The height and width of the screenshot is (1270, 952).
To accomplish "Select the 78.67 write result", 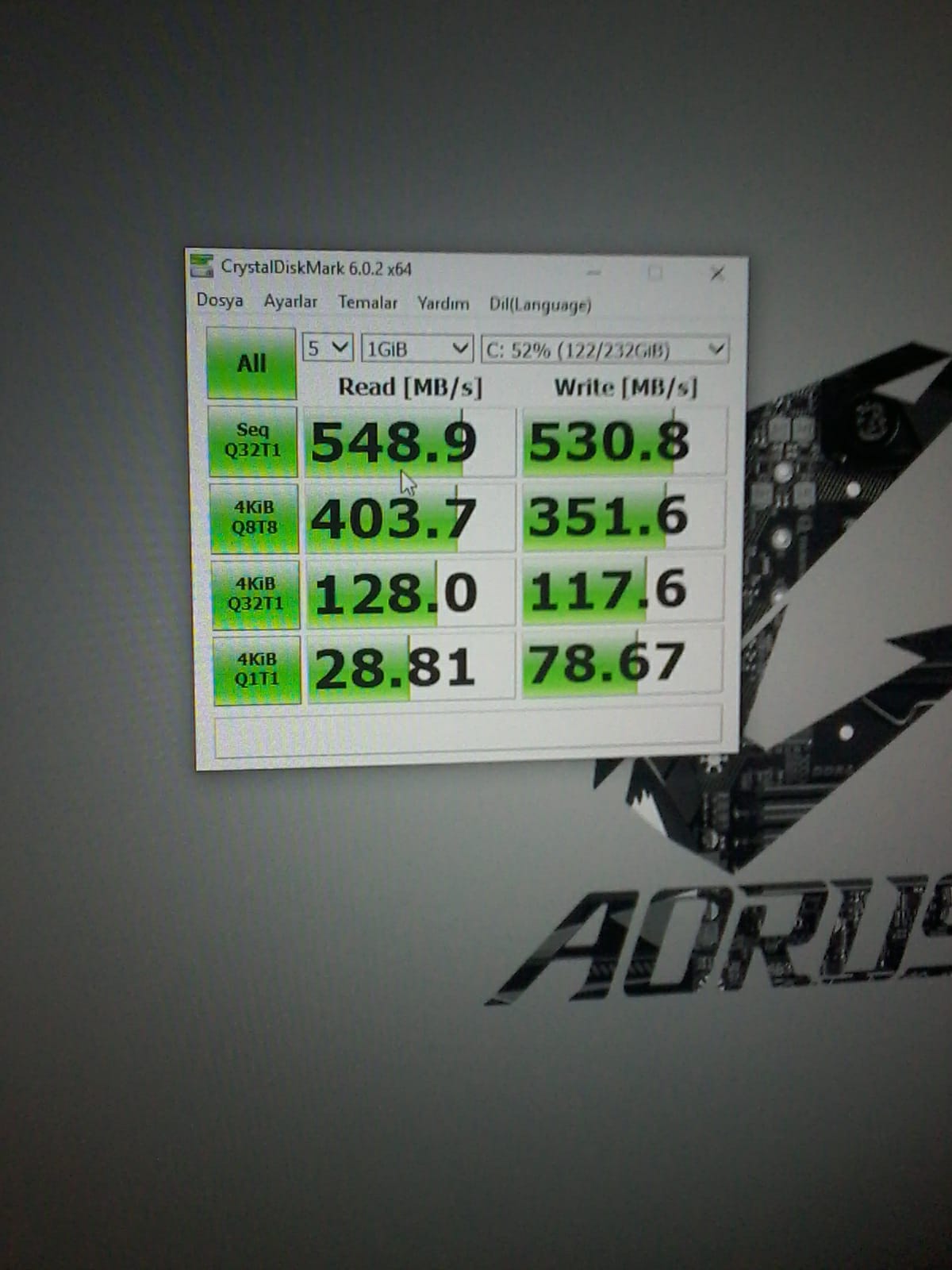I will 622,662.
